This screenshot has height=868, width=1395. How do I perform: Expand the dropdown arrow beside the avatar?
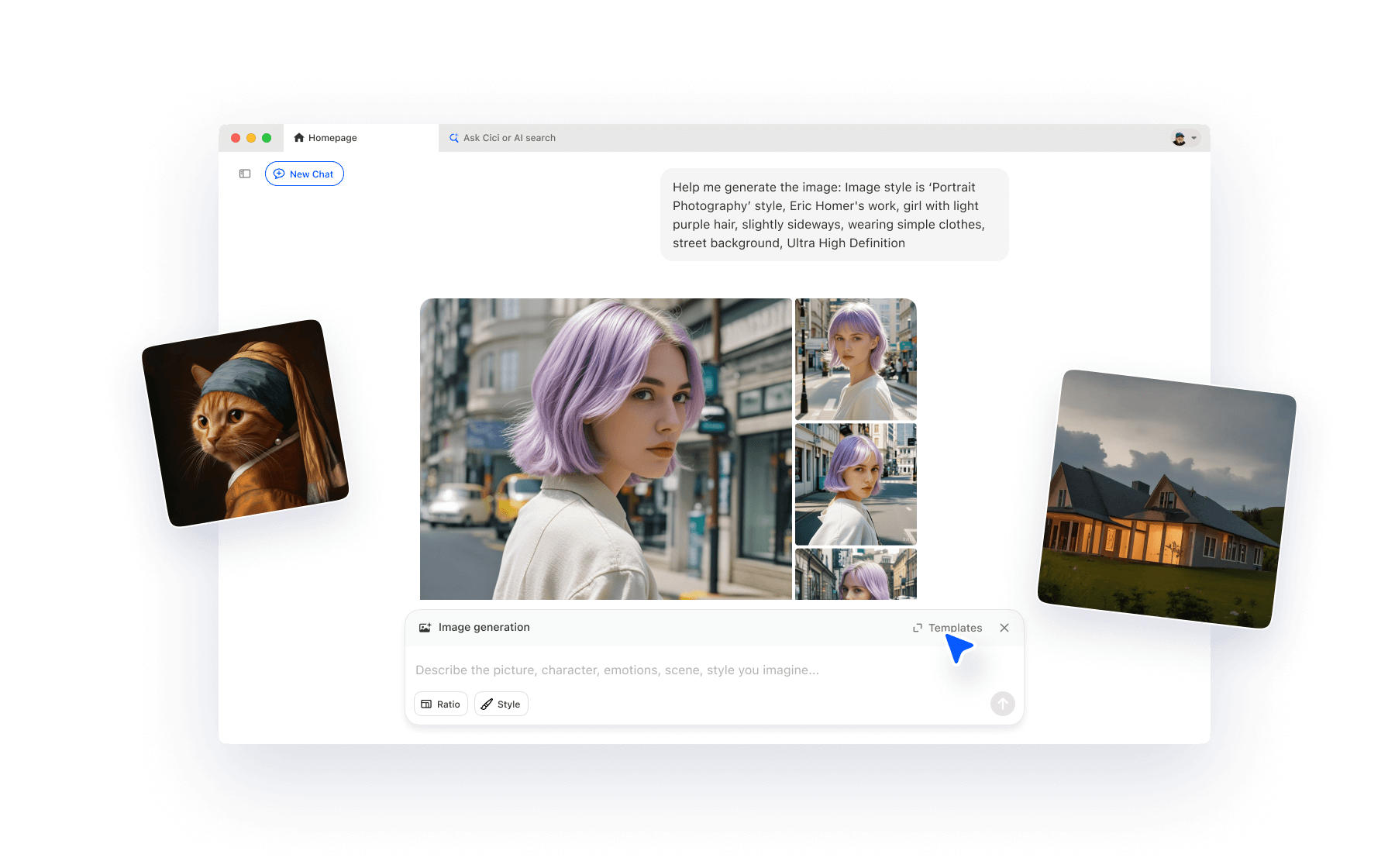[x=1194, y=139]
